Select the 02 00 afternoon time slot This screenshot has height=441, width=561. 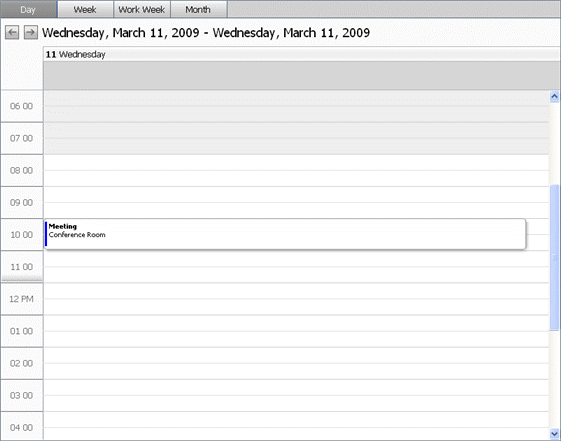point(296,363)
